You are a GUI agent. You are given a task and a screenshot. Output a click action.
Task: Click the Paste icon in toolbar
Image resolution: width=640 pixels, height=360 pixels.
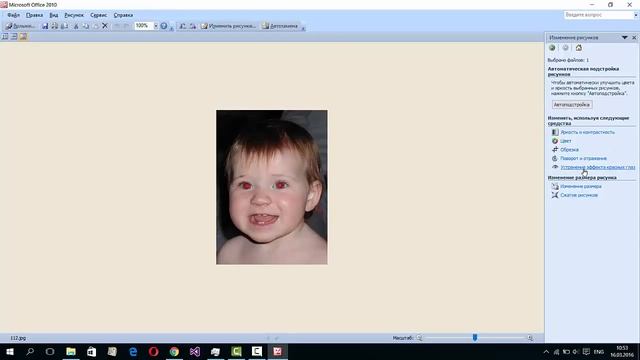pos(95,26)
